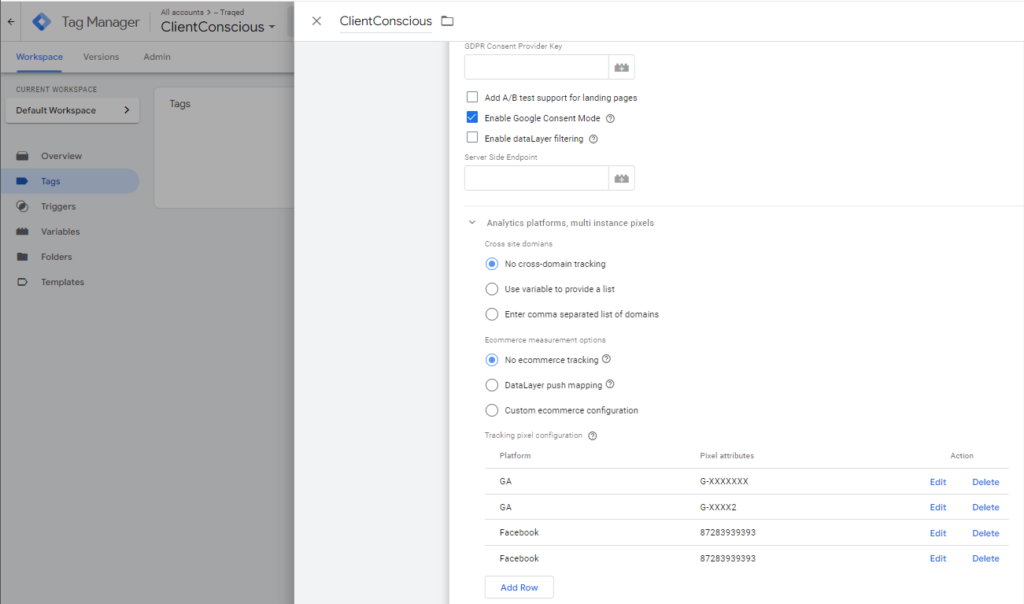Edit the G-XXXXXXX GA pixel row
The image size is (1024, 604).
(937, 482)
